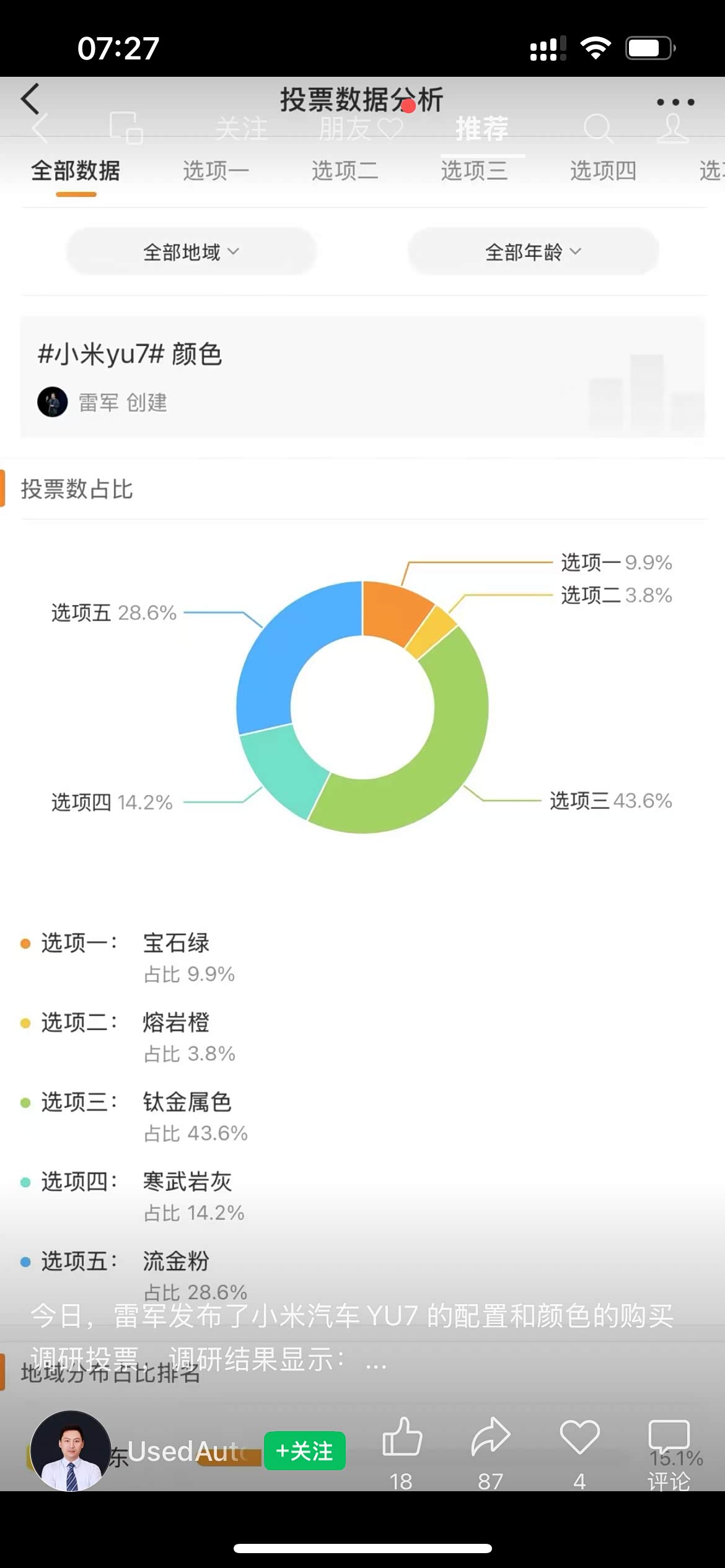Screen dimensions: 725x1568
Task: Open the comments speech bubble icon
Action: [669, 1437]
